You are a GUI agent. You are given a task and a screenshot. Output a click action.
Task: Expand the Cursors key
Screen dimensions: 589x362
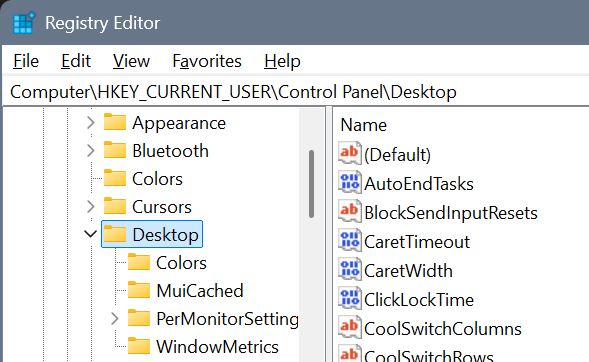click(x=91, y=207)
